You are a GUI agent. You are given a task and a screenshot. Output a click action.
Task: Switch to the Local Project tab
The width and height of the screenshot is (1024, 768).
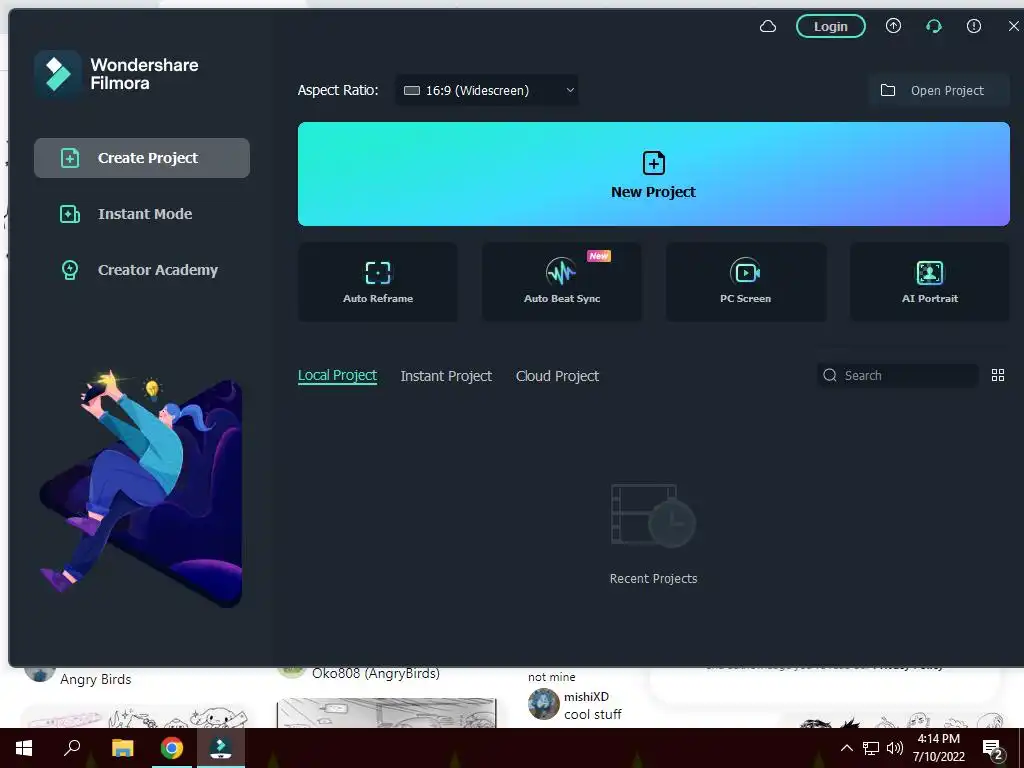pyautogui.click(x=337, y=376)
